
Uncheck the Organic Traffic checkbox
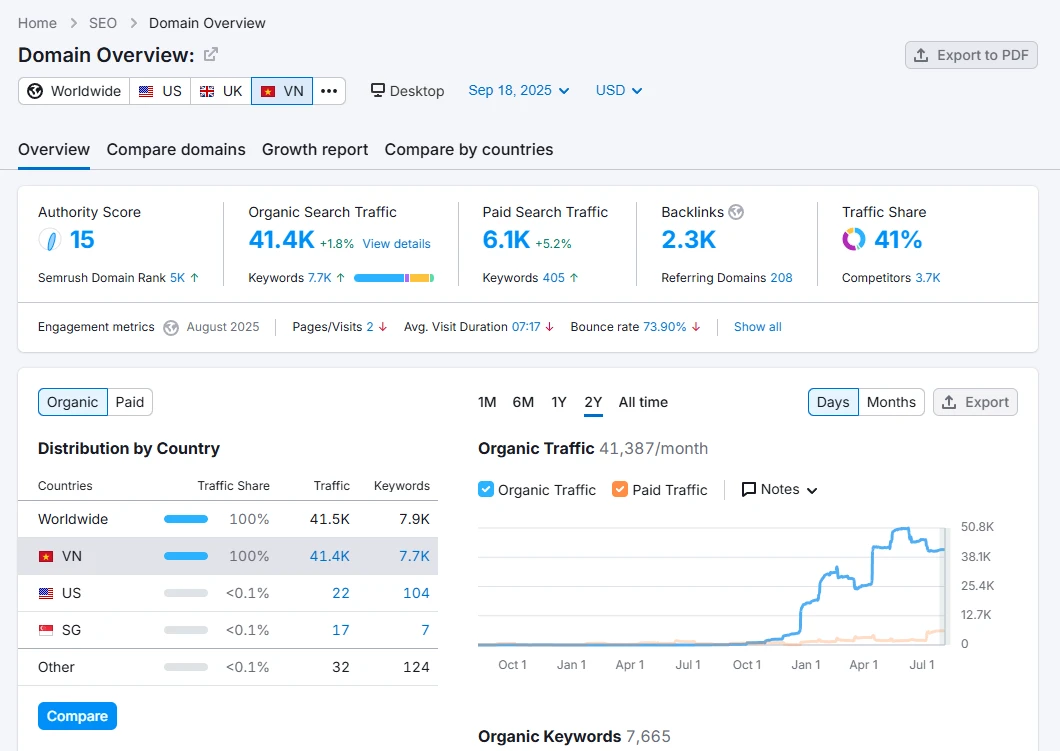click(486, 490)
